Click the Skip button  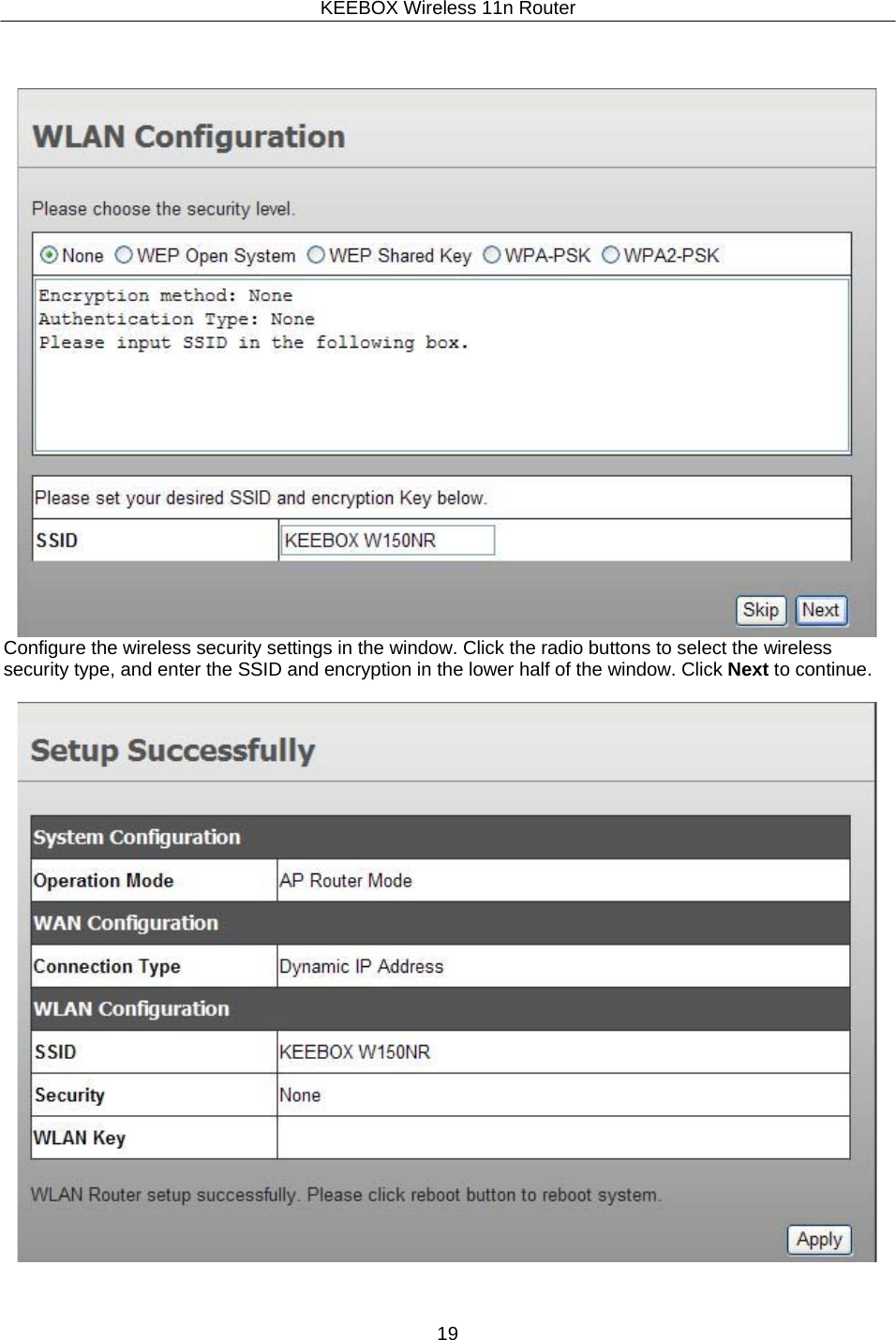click(x=760, y=610)
